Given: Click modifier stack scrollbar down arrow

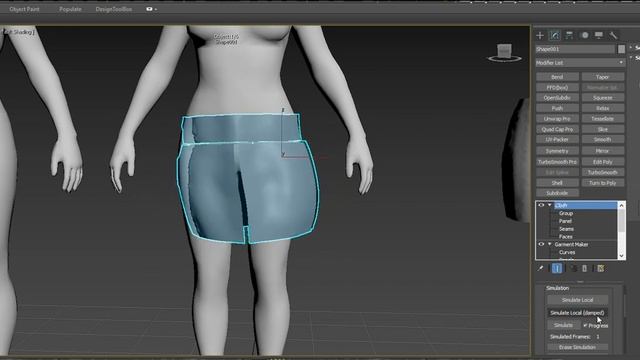Looking at the screenshot, I should [x=621, y=256].
